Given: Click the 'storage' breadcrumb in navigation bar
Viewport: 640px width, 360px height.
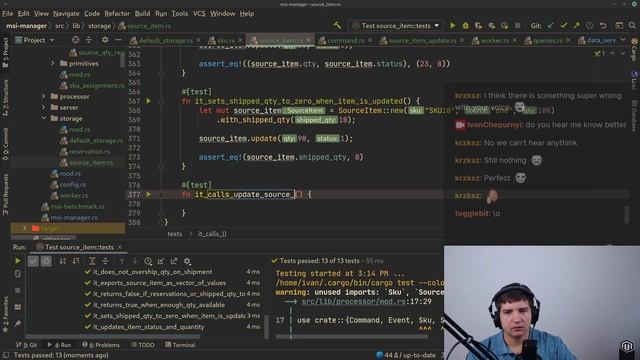Looking at the screenshot, I should pyautogui.click(x=100, y=26).
